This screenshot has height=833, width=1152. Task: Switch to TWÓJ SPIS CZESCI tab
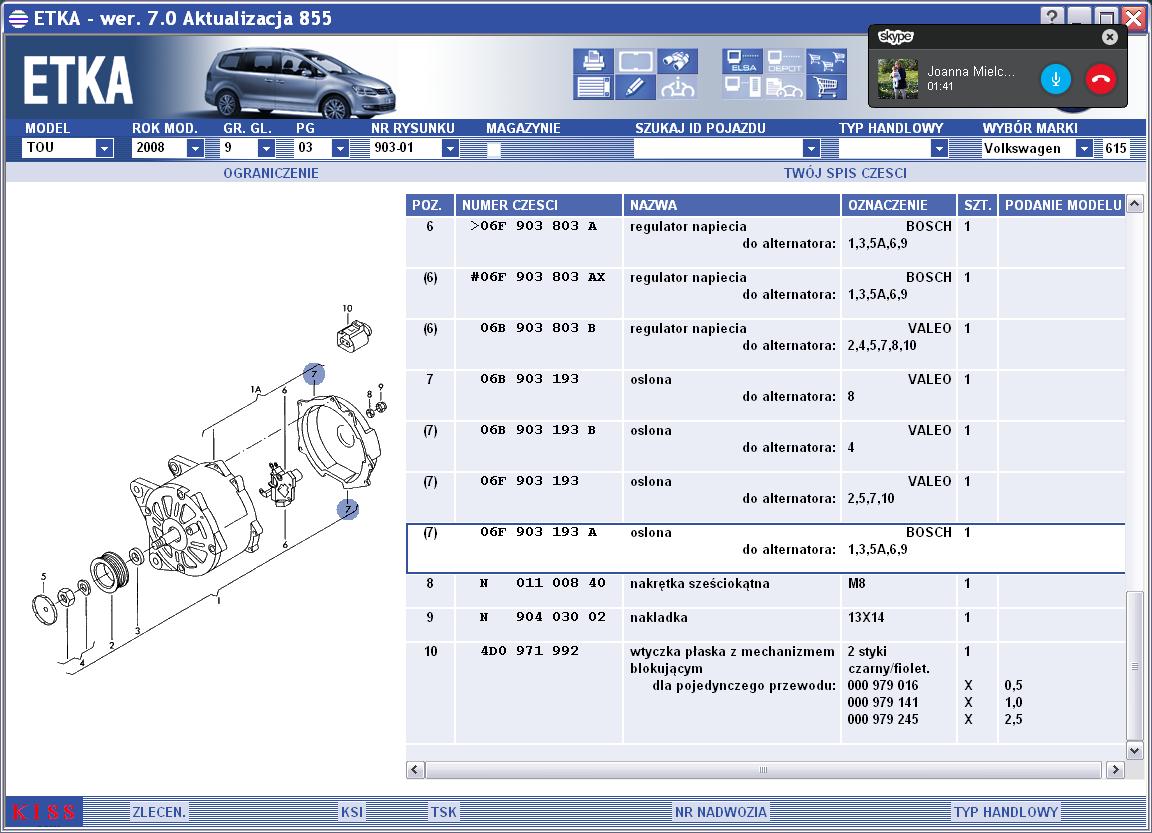(845, 173)
